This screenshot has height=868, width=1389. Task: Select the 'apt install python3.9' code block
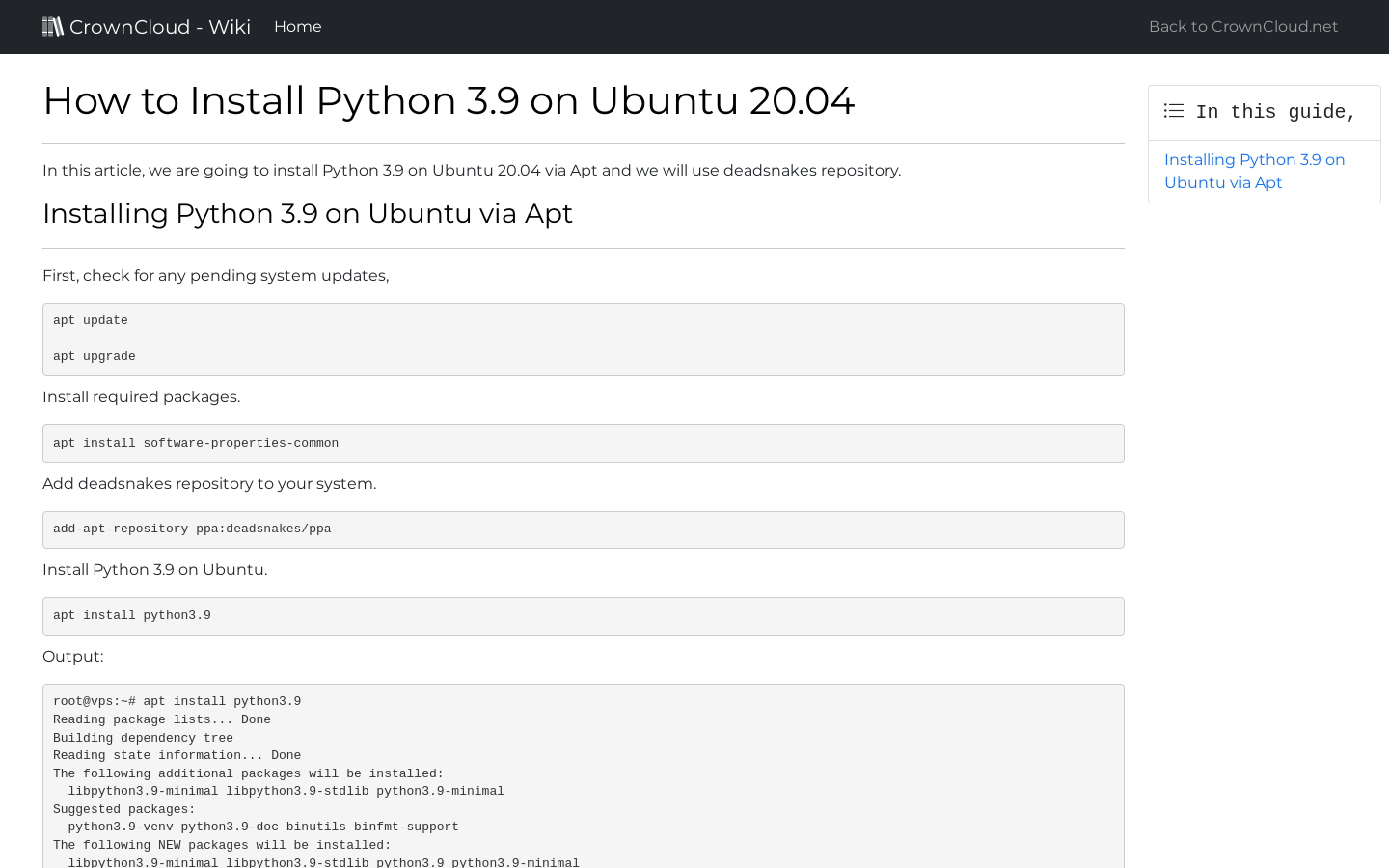coord(583,615)
